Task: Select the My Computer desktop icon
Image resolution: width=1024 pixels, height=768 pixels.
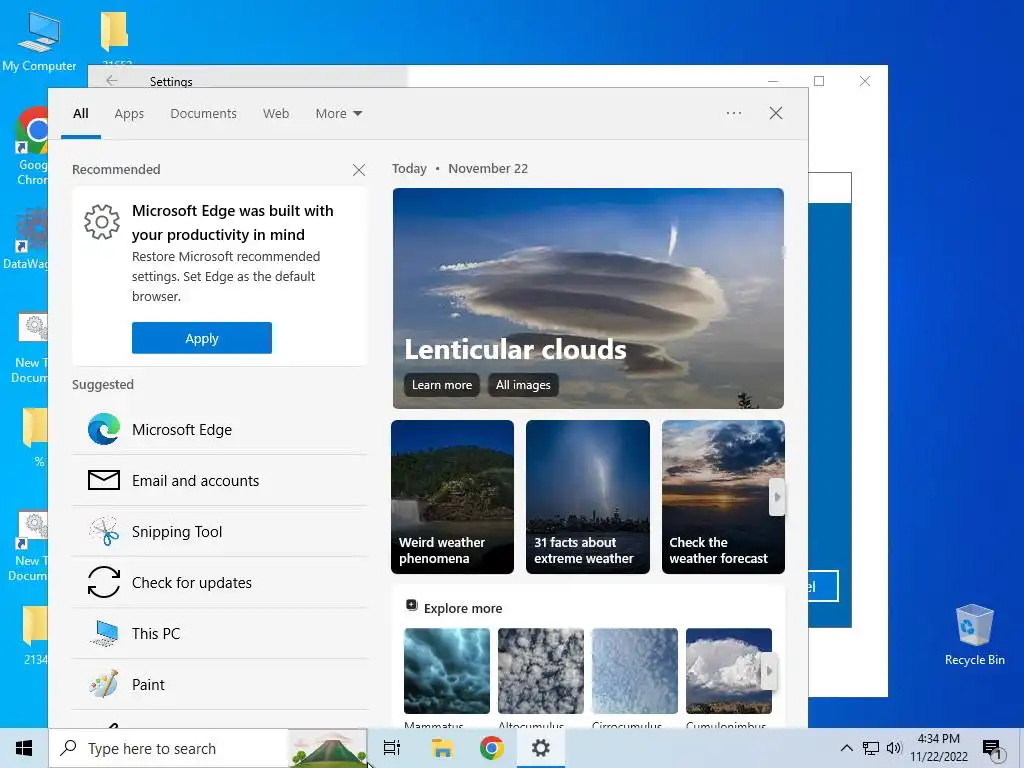Action: pyautogui.click(x=39, y=42)
